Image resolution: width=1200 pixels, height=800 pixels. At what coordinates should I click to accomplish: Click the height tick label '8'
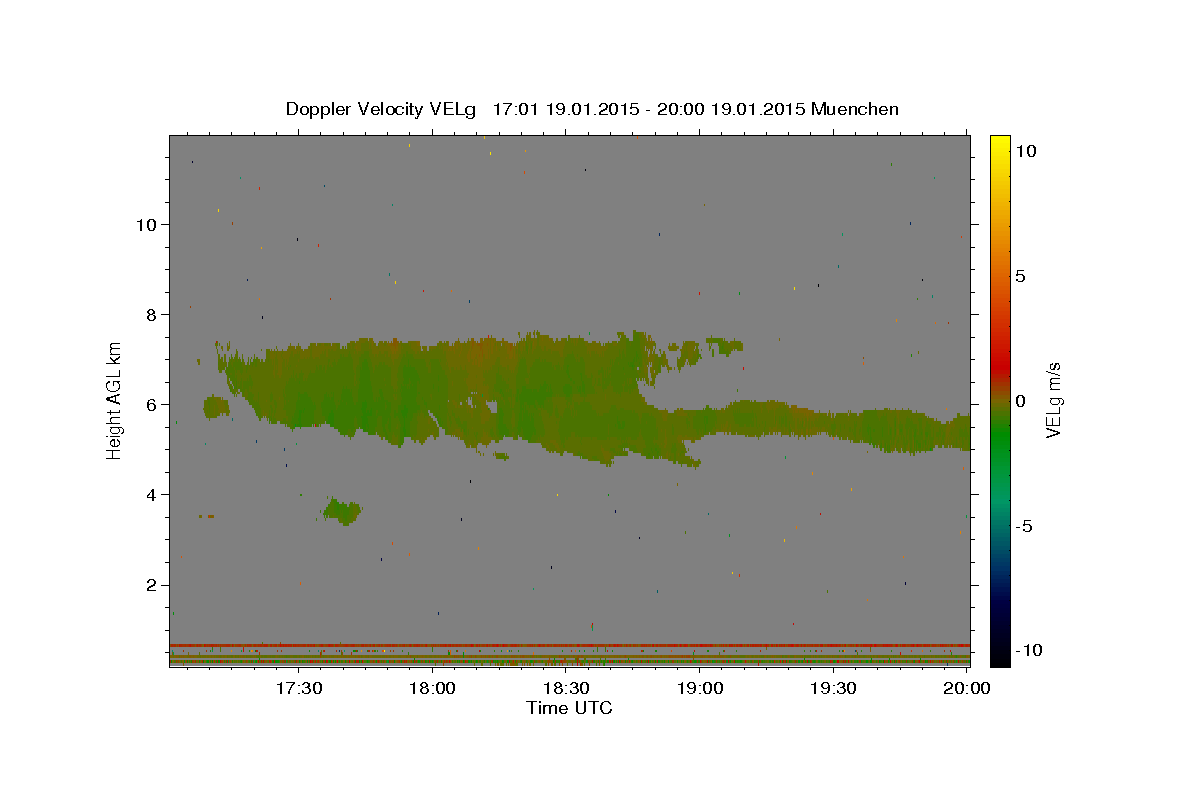tap(152, 314)
